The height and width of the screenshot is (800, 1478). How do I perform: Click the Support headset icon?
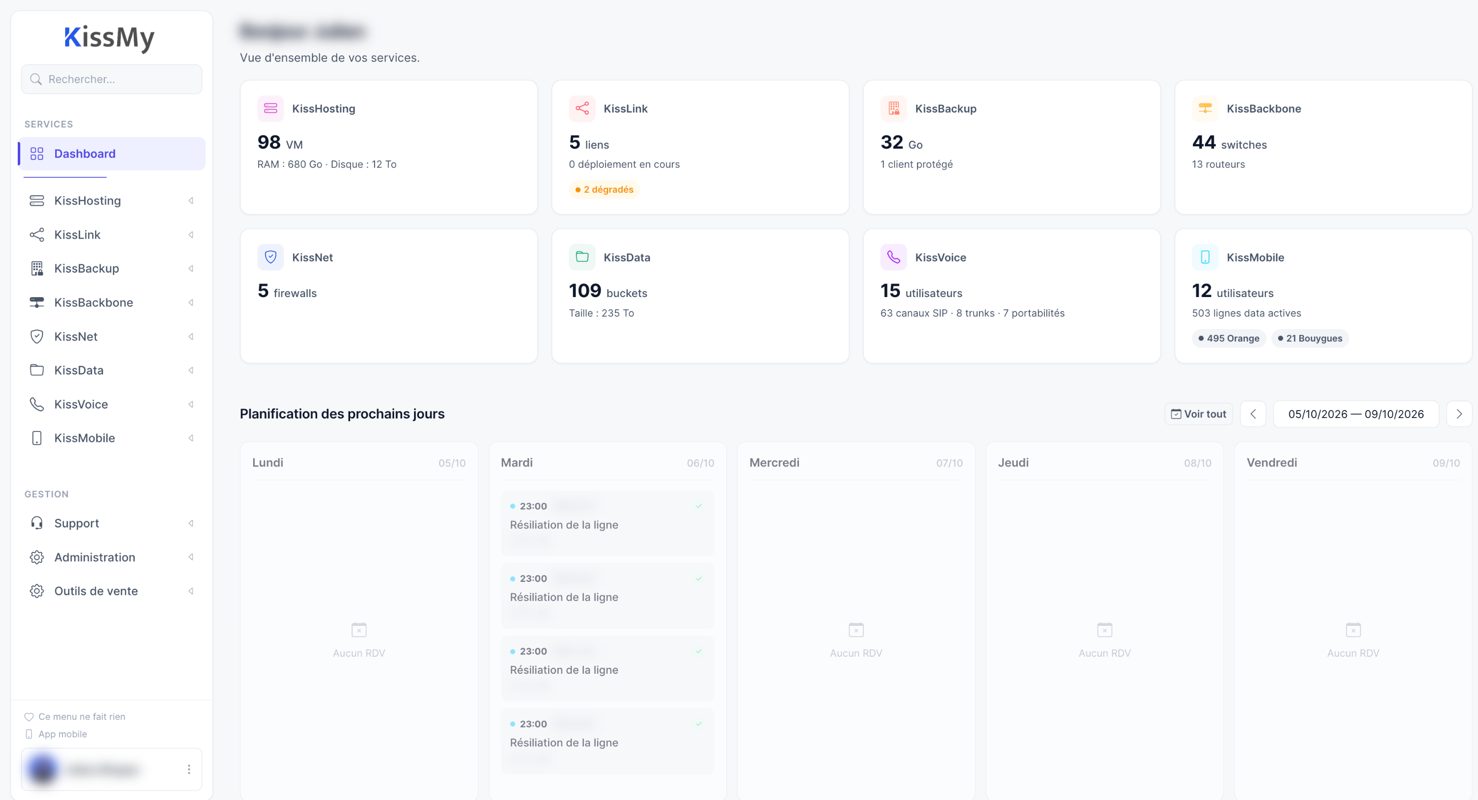click(x=37, y=524)
